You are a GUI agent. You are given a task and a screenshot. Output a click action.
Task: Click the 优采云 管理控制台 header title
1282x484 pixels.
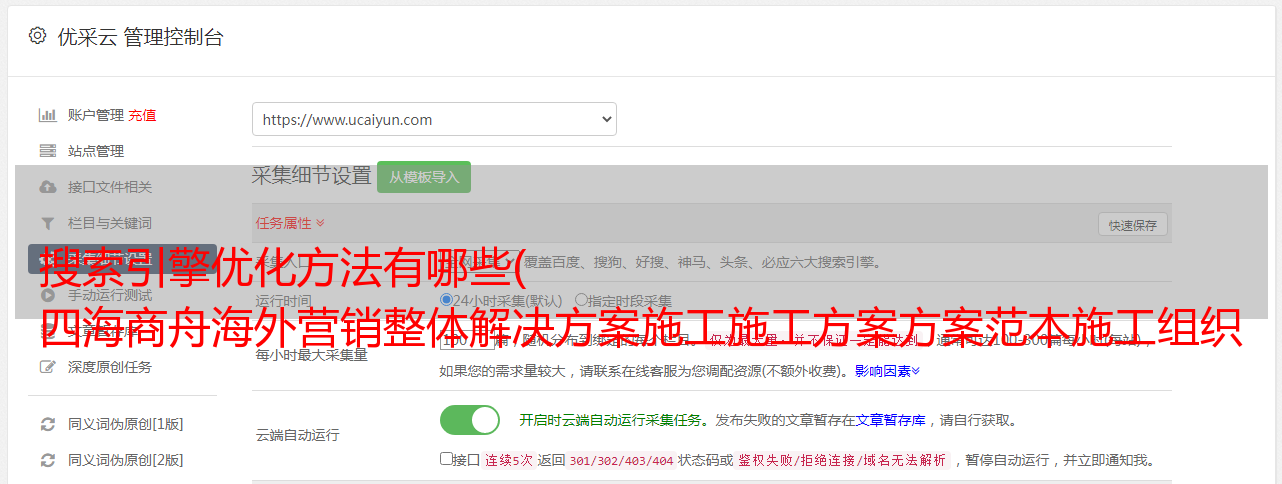(140, 37)
